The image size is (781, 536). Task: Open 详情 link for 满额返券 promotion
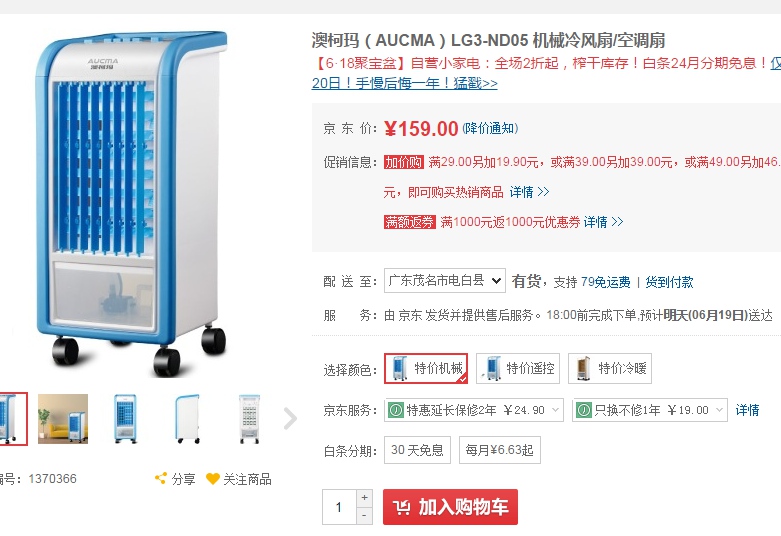[x=603, y=222]
